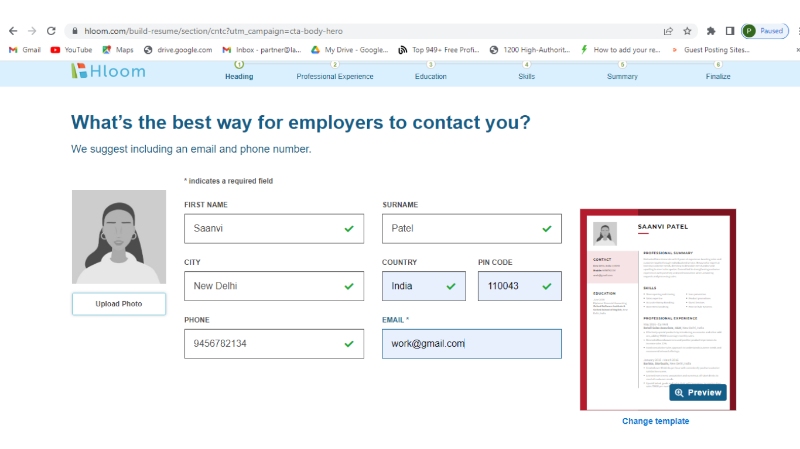The image size is (800, 449).
Task: Open the browser extensions puzzle icon
Action: [x=711, y=31]
